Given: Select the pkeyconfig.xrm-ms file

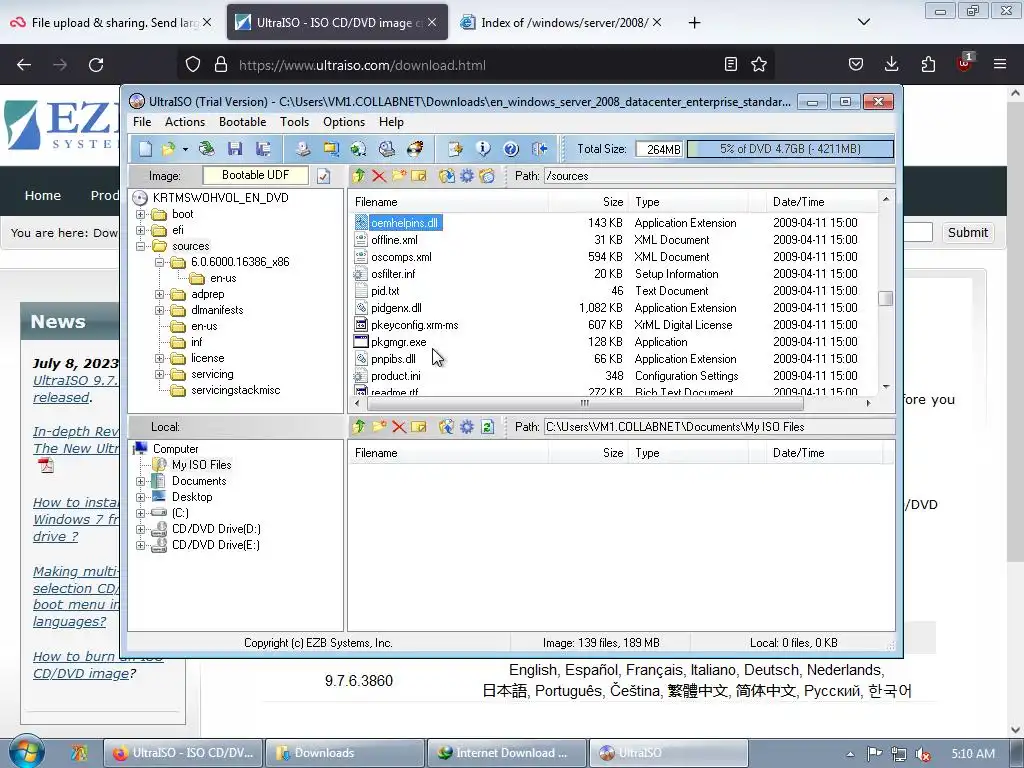Looking at the screenshot, I should tap(415, 325).
